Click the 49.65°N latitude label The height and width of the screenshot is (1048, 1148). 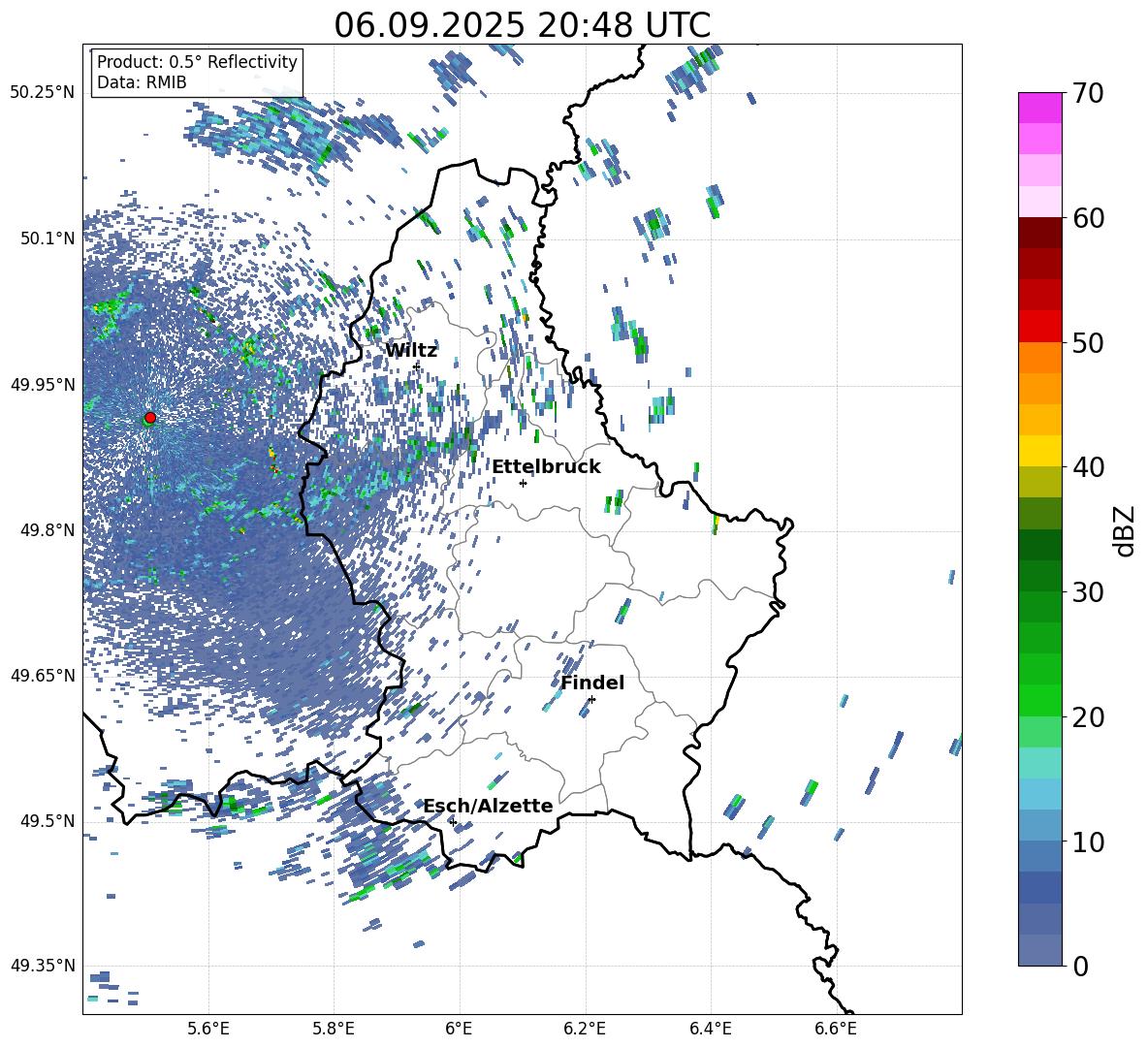(43, 675)
